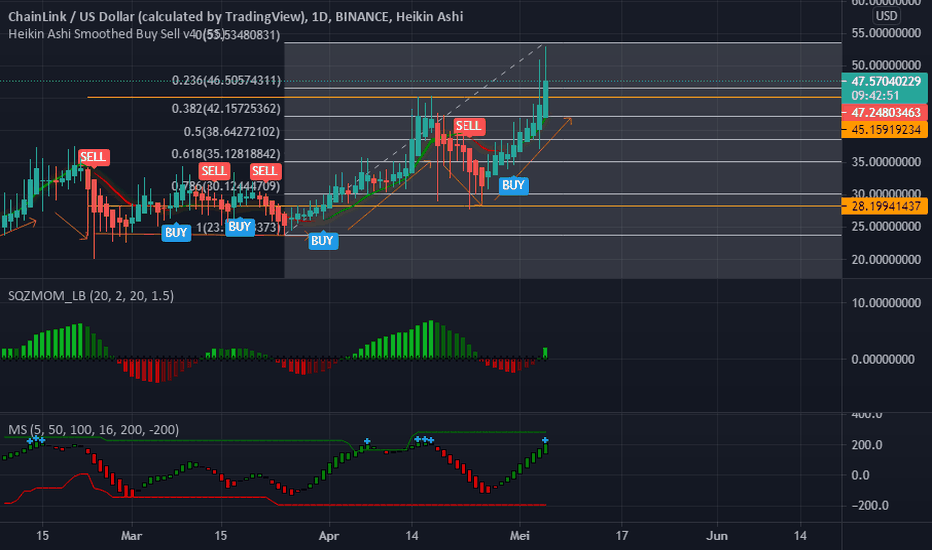The width and height of the screenshot is (932, 550).
Task: Click the 14 date label after Jun
Action: (801, 536)
